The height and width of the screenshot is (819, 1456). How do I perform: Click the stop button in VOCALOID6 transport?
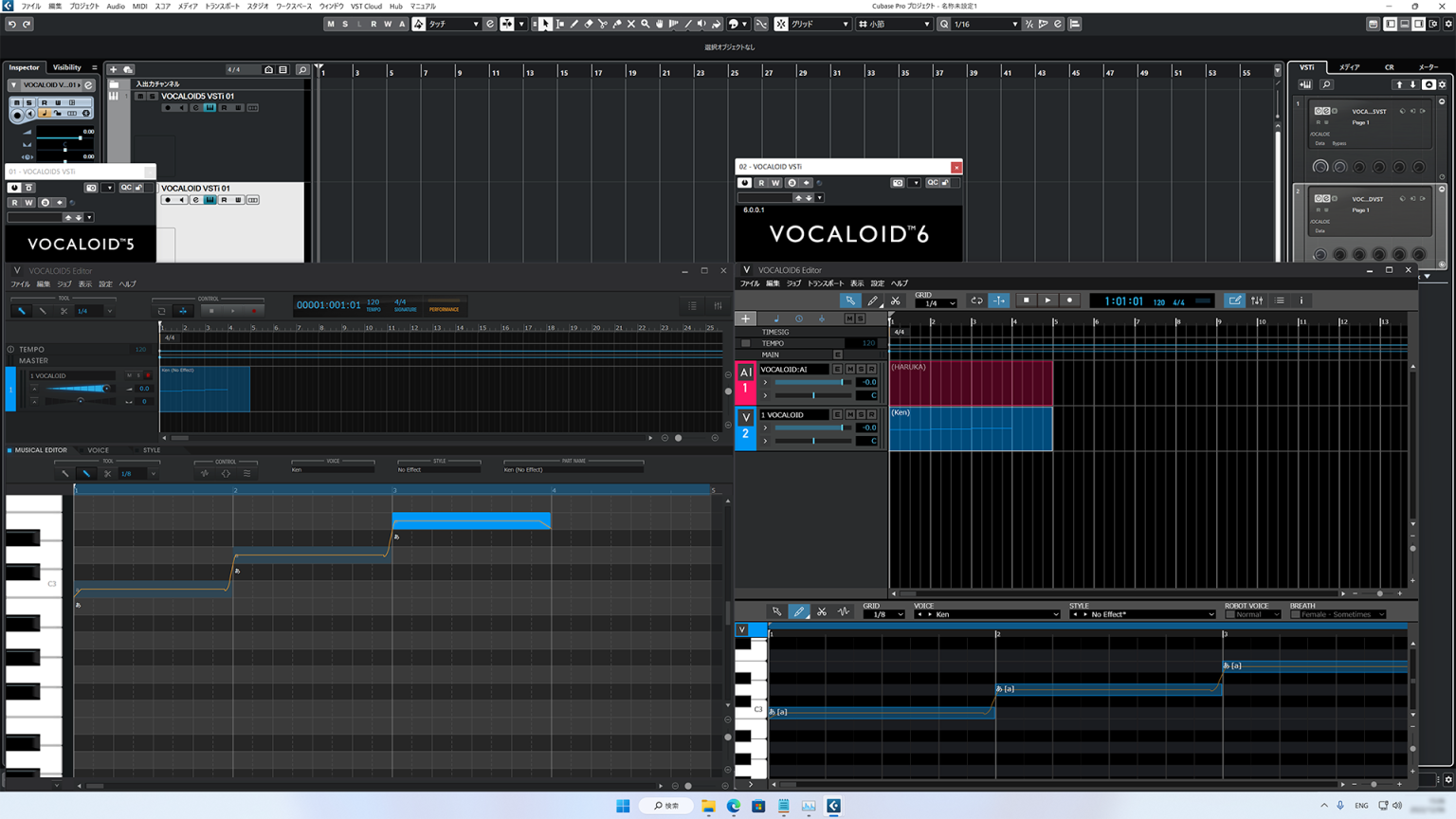click(1027, 300)
